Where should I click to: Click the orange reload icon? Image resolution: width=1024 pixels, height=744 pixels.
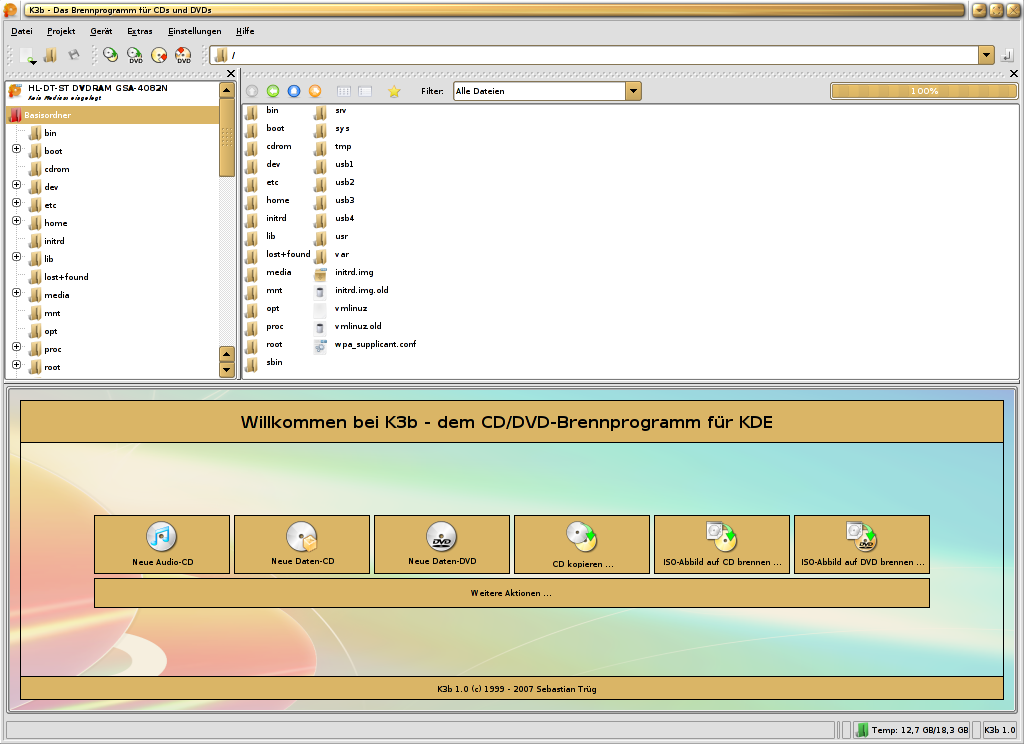point(315,91)
